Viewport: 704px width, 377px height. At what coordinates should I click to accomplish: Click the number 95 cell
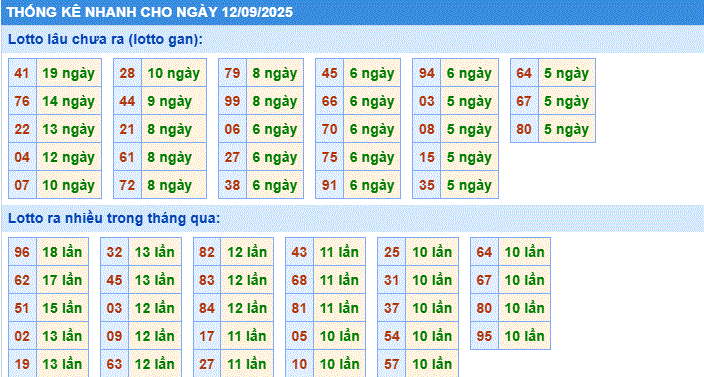pos(484,336)
